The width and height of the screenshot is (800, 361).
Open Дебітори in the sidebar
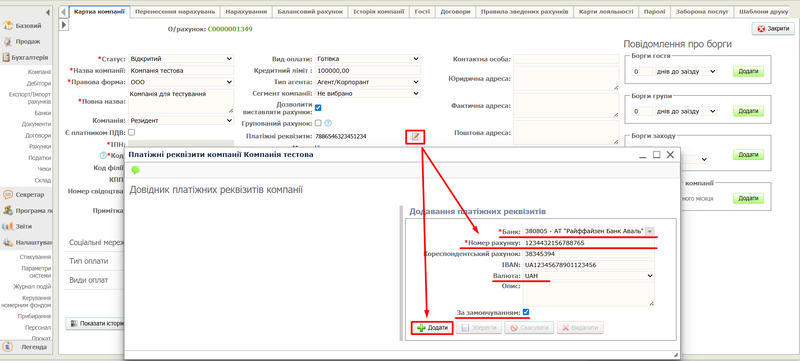pyautogui.click(x=39, y=84)
